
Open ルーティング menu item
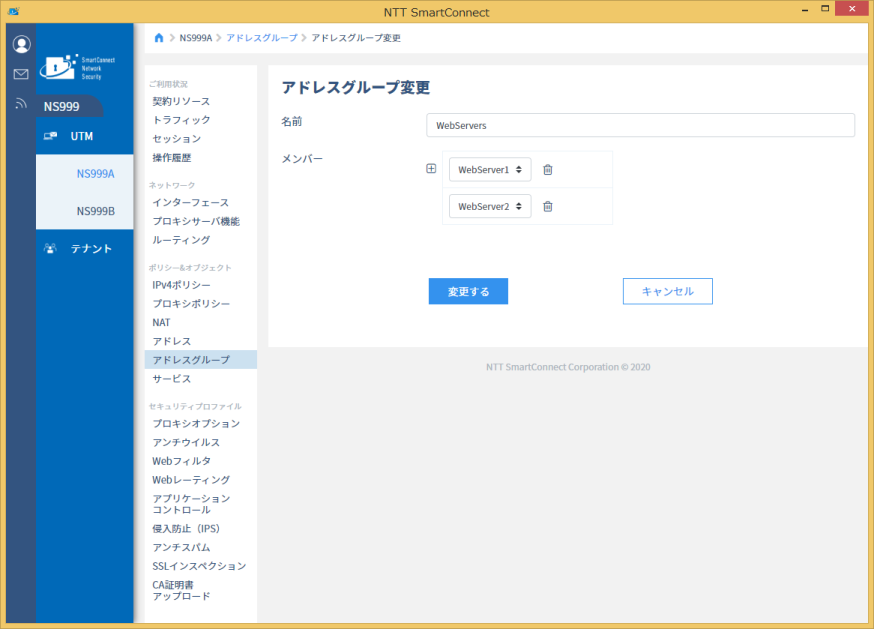pyautogui.click(x=181, y=240)
